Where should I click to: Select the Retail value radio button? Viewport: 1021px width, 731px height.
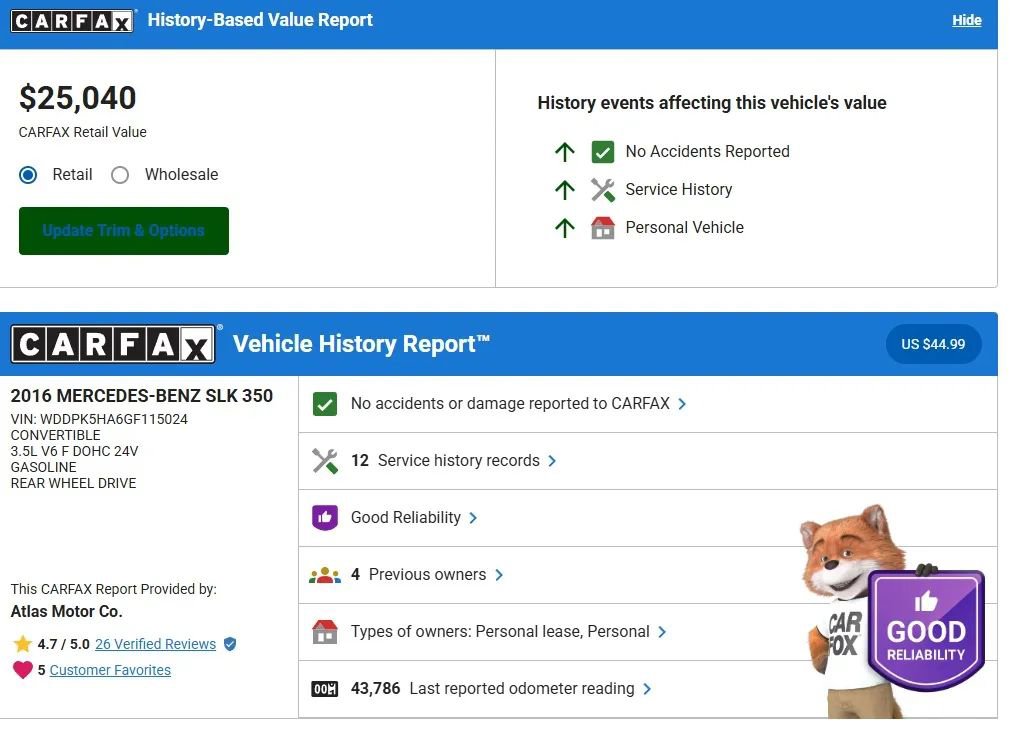point(29,175)
